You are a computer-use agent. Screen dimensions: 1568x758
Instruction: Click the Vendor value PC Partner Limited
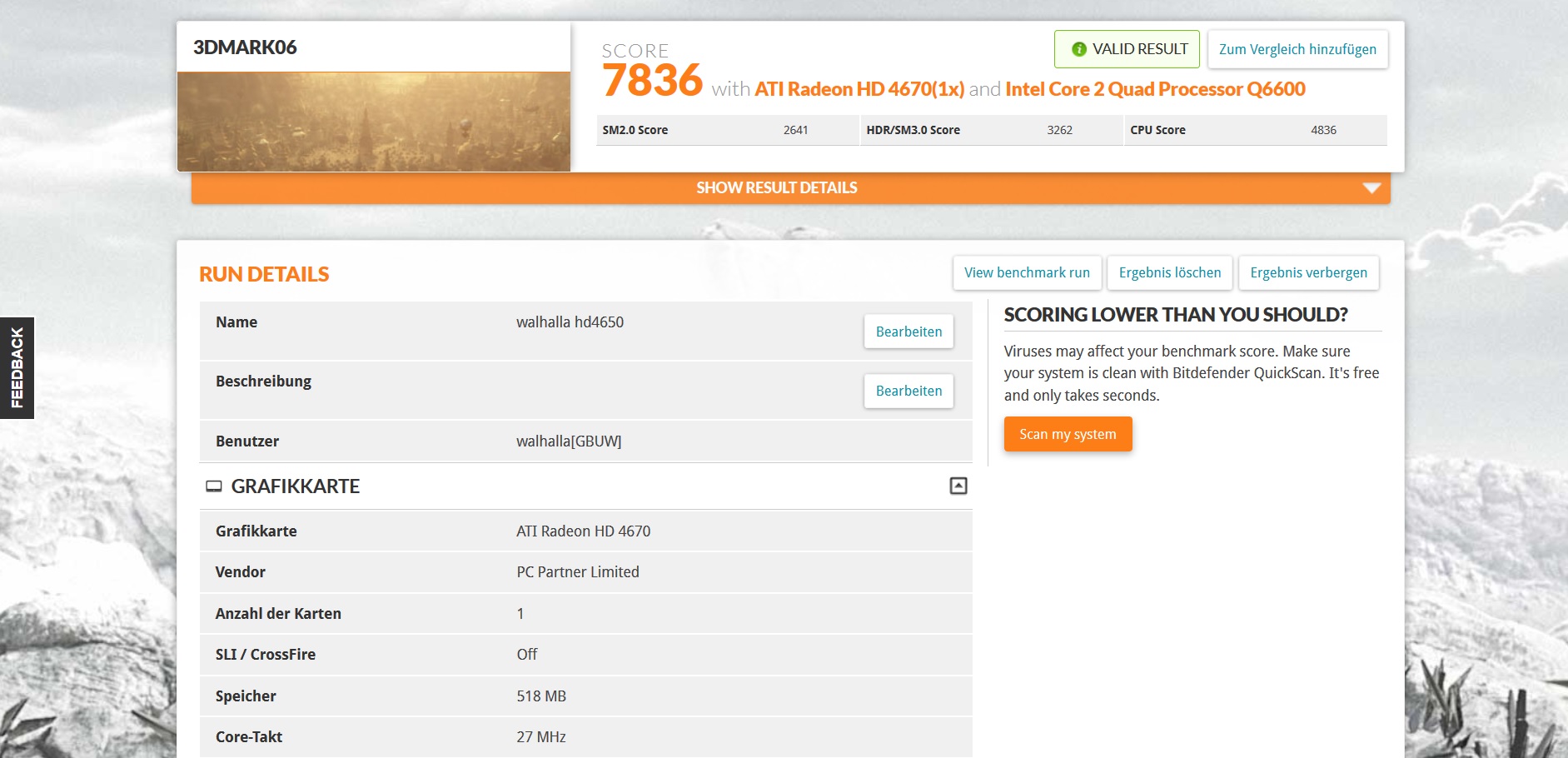tap(578, 572)
